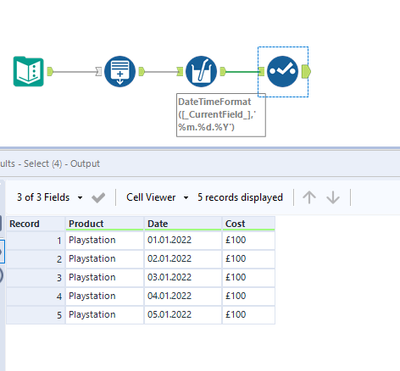
Task: Click the Record ID tool's output anchor
Action: 141,71
